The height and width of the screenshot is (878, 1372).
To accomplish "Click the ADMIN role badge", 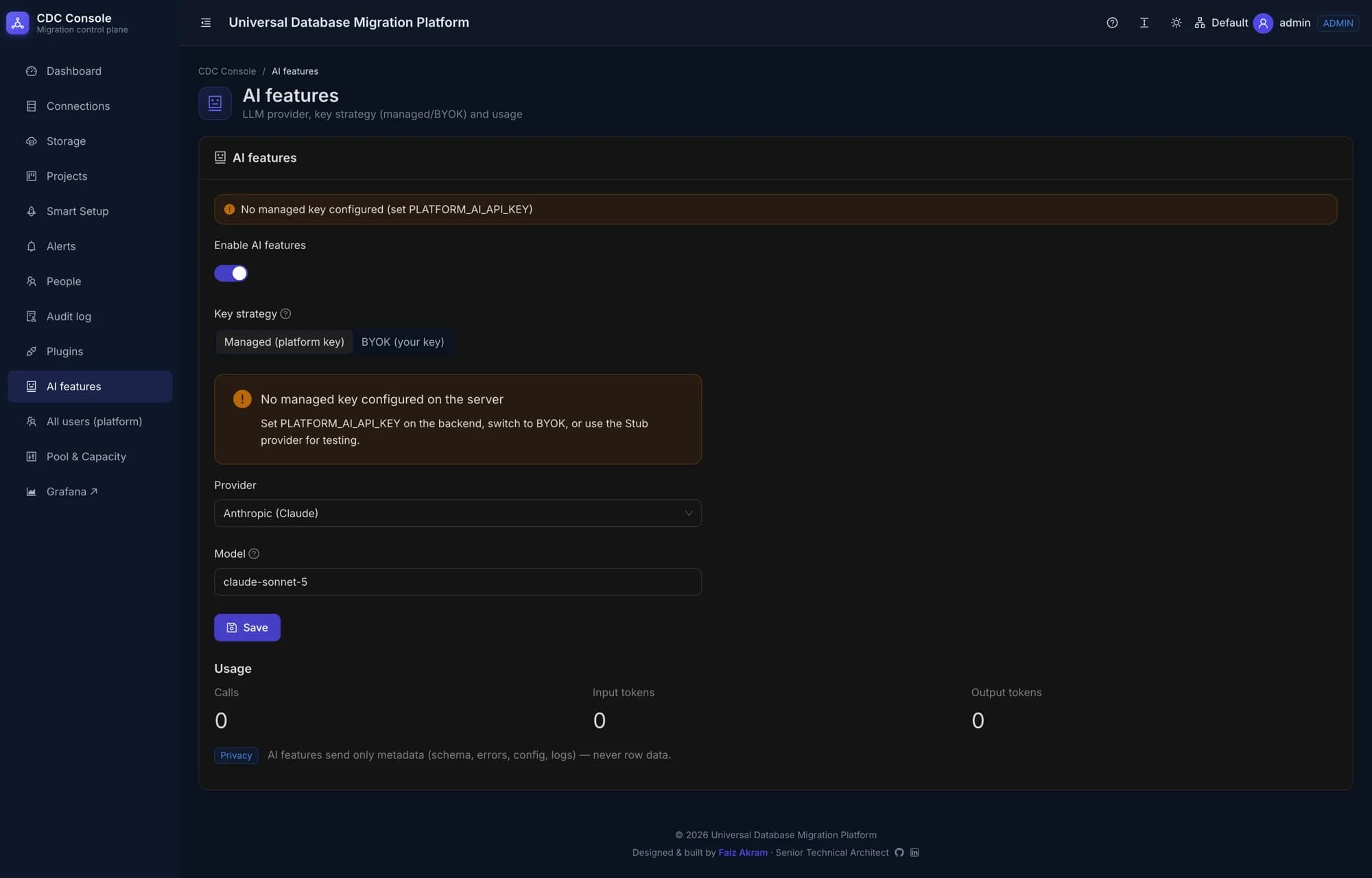I will tap(1338, 23).
